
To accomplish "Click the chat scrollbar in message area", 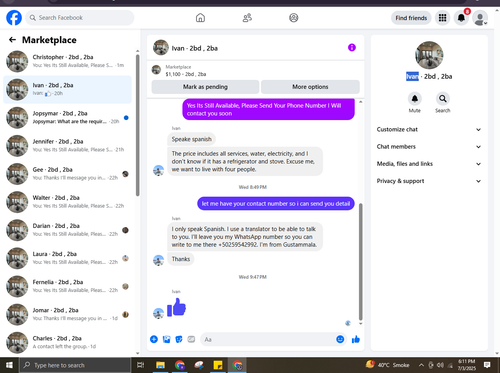I will coord(360,262).
